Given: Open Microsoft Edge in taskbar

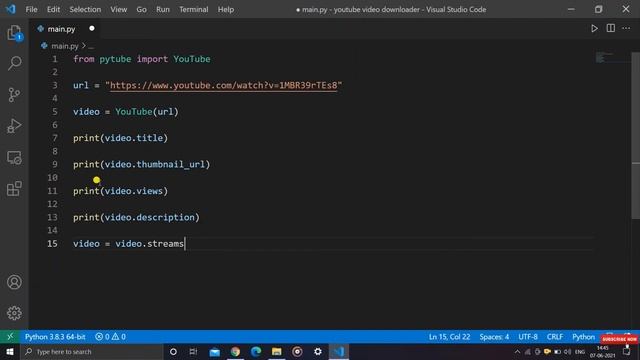Looking at the screenshot, I should pyautogui.click(x=256, y=351).
